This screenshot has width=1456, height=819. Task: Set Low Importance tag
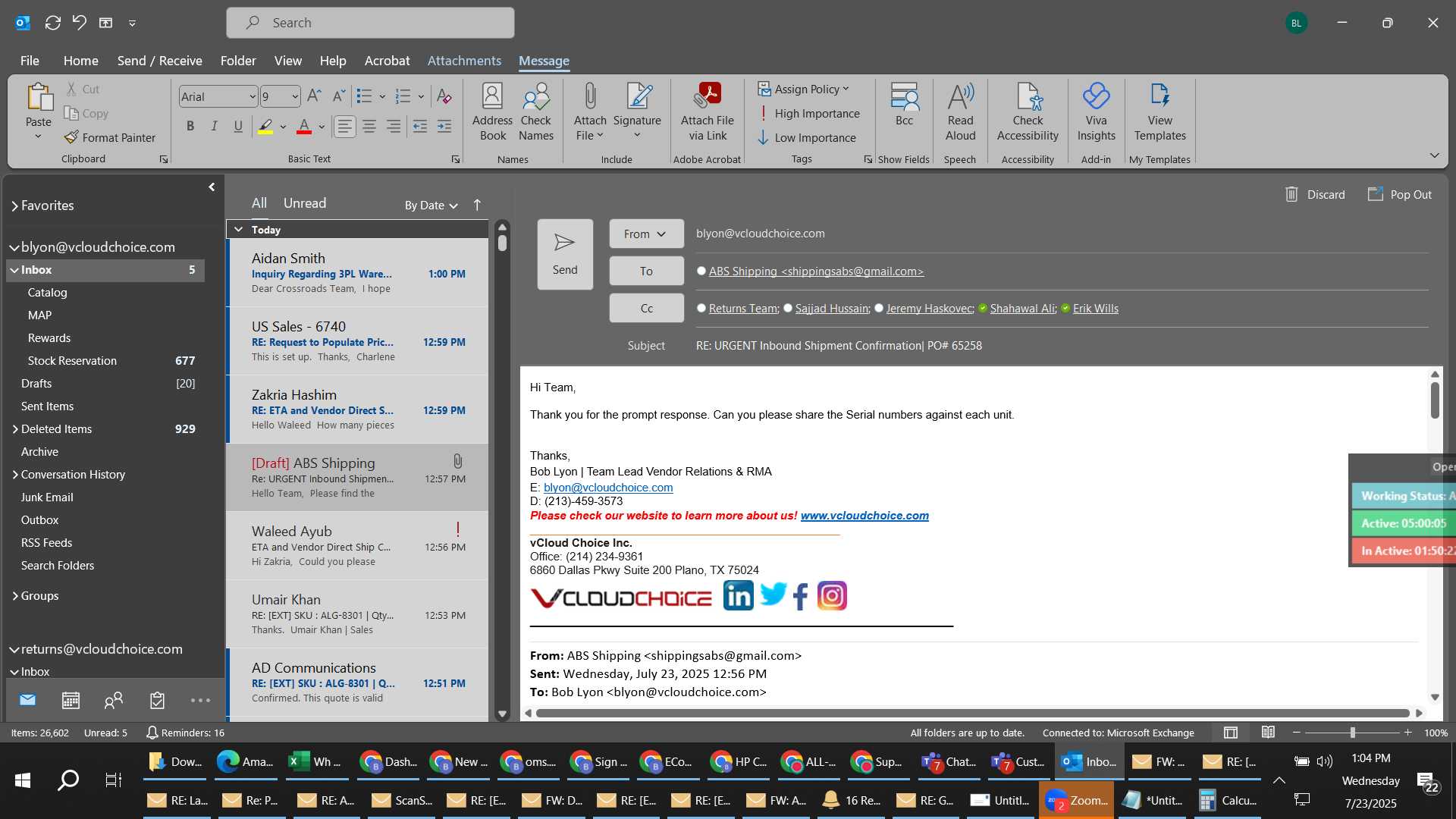pos(807,137)
